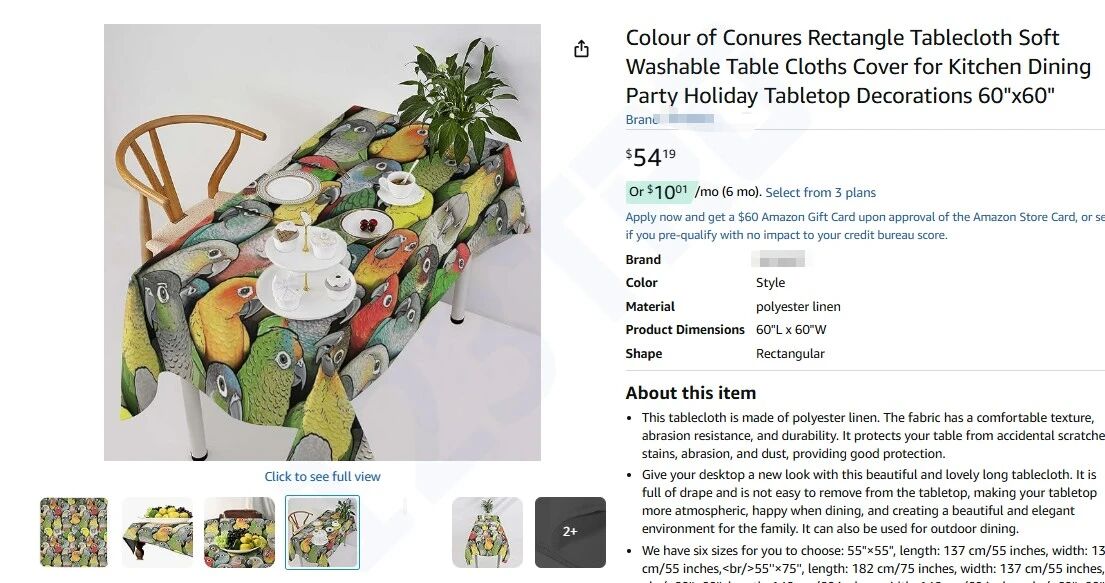Click the Product Dimensions 60"L x 60"W value

pos(791,330)
